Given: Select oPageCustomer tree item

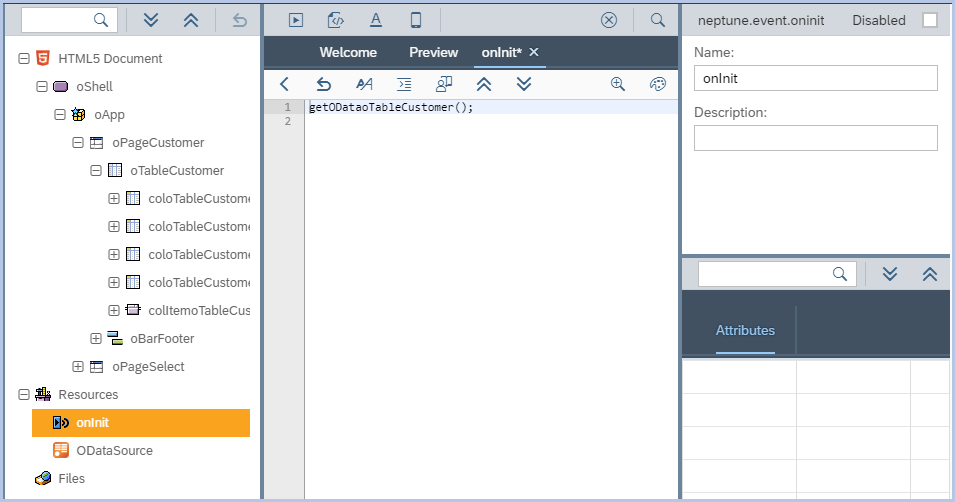Looking at the screenshot, I should point(158,143).
